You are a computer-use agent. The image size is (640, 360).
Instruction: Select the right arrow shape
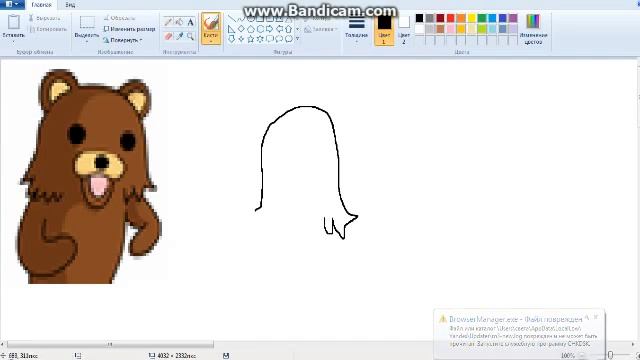click(269, 29)
